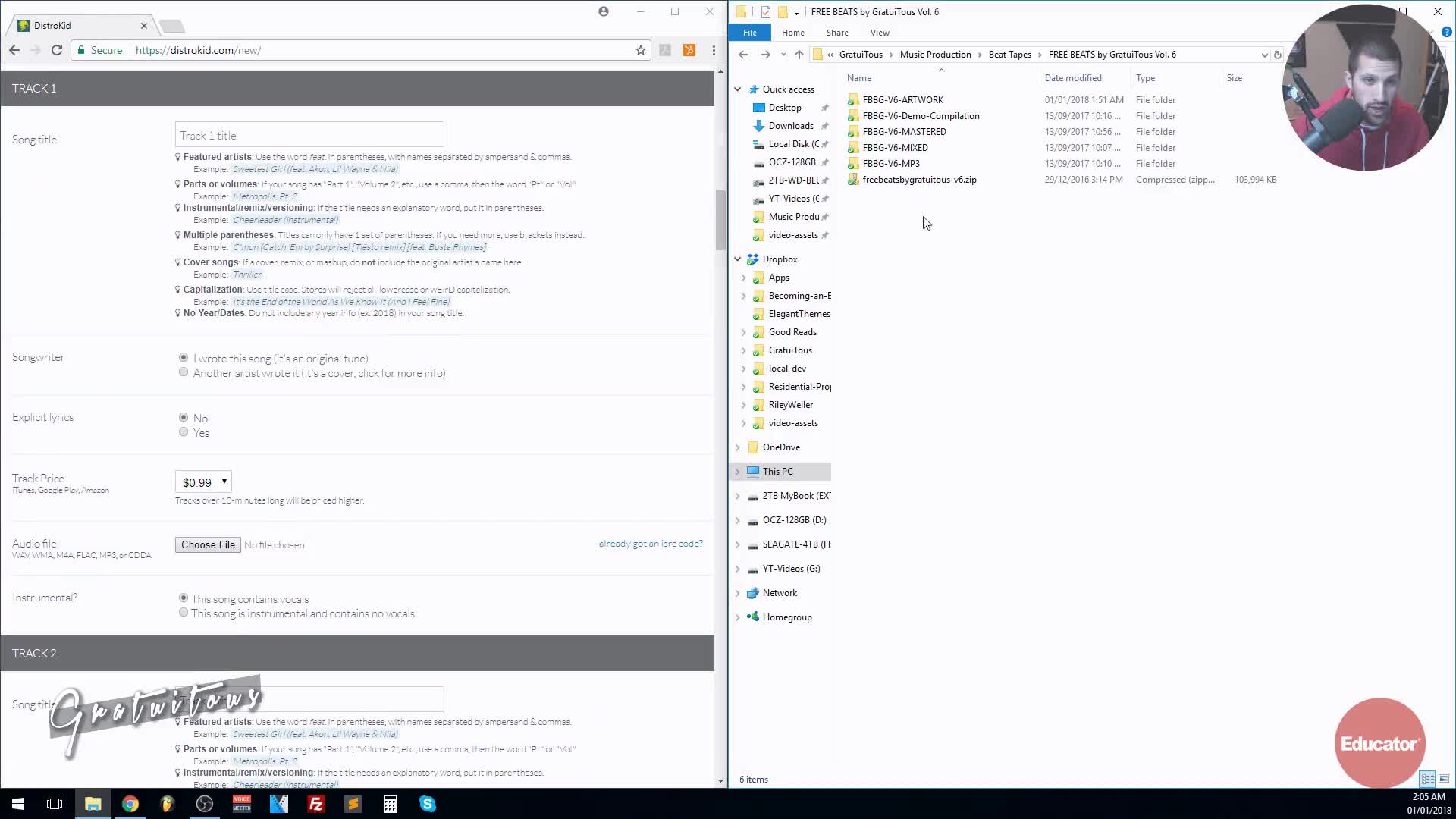Screen dimensions: 1456x819
Task: Go up one folder level in Explorer
Action: point(799,55)
